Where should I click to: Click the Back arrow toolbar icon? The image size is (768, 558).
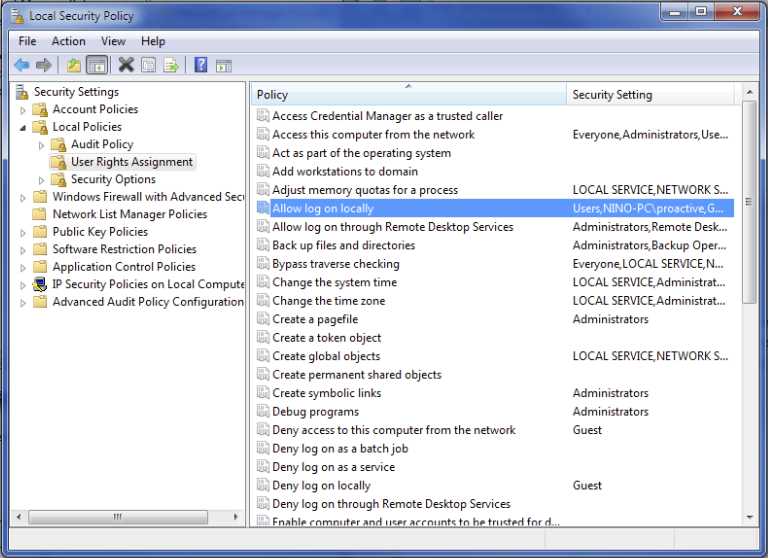click(22, 65)
